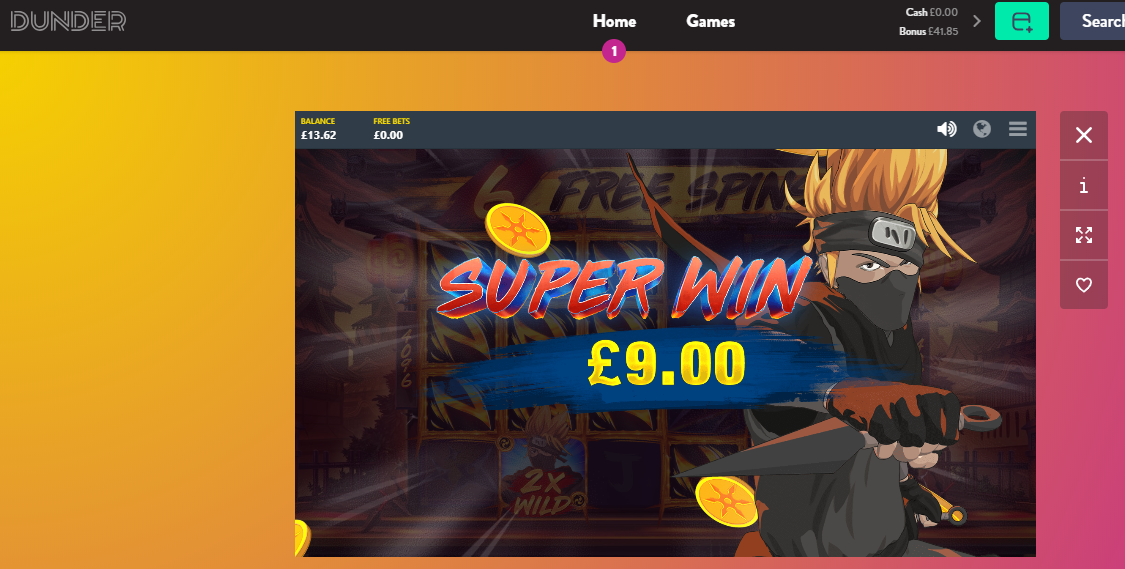1125x569 pixels.
Task: Click the Bonus £41.85 balance text
Action: (x=928, y=32)
